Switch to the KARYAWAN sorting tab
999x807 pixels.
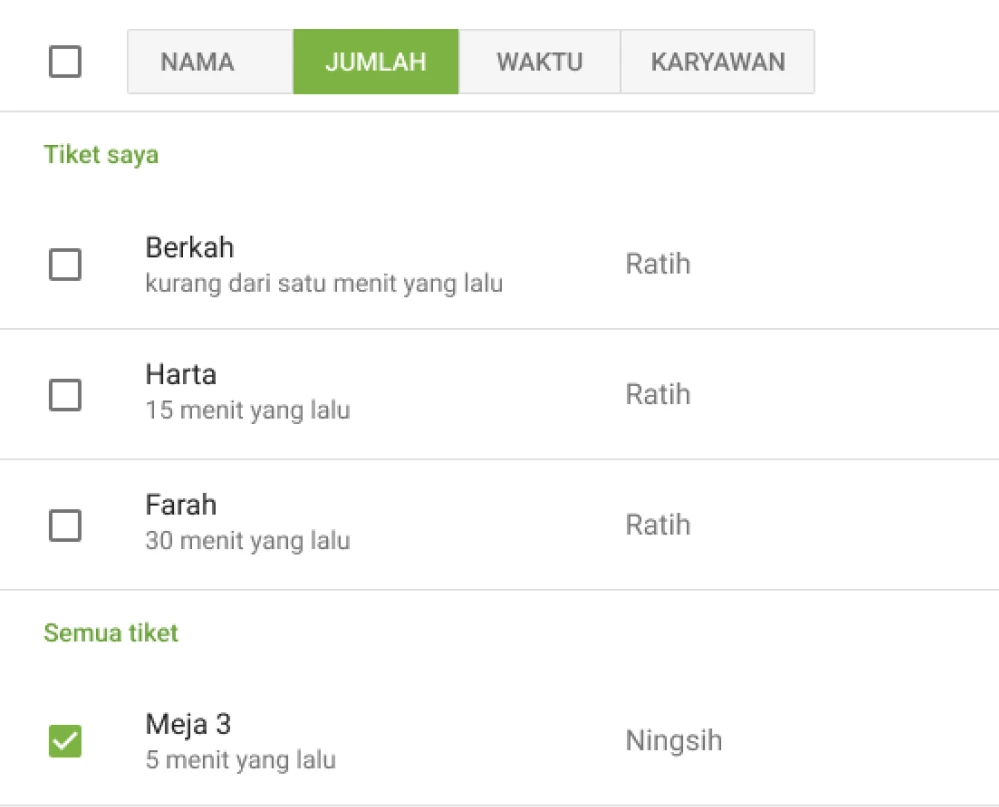[717, 61]
